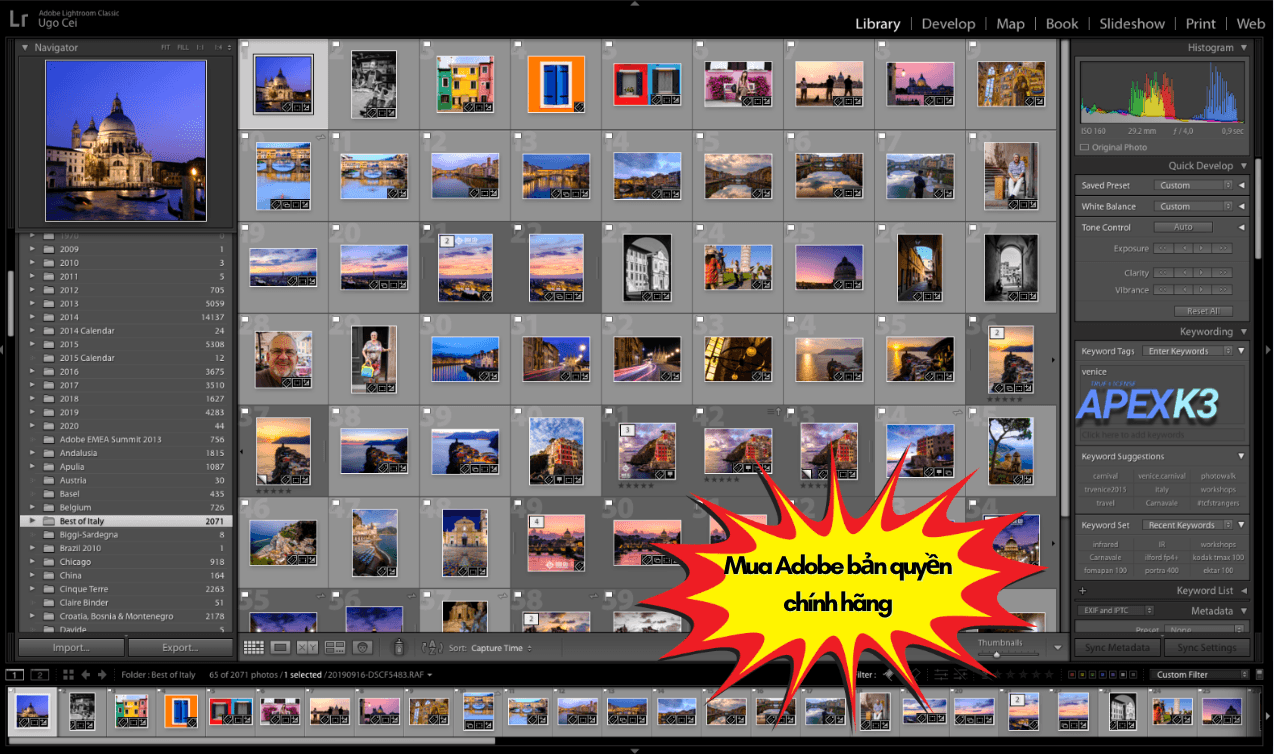Click the filmstrip grid shortcut icon
Viewport: 1274px width, 754px height.
67,675
